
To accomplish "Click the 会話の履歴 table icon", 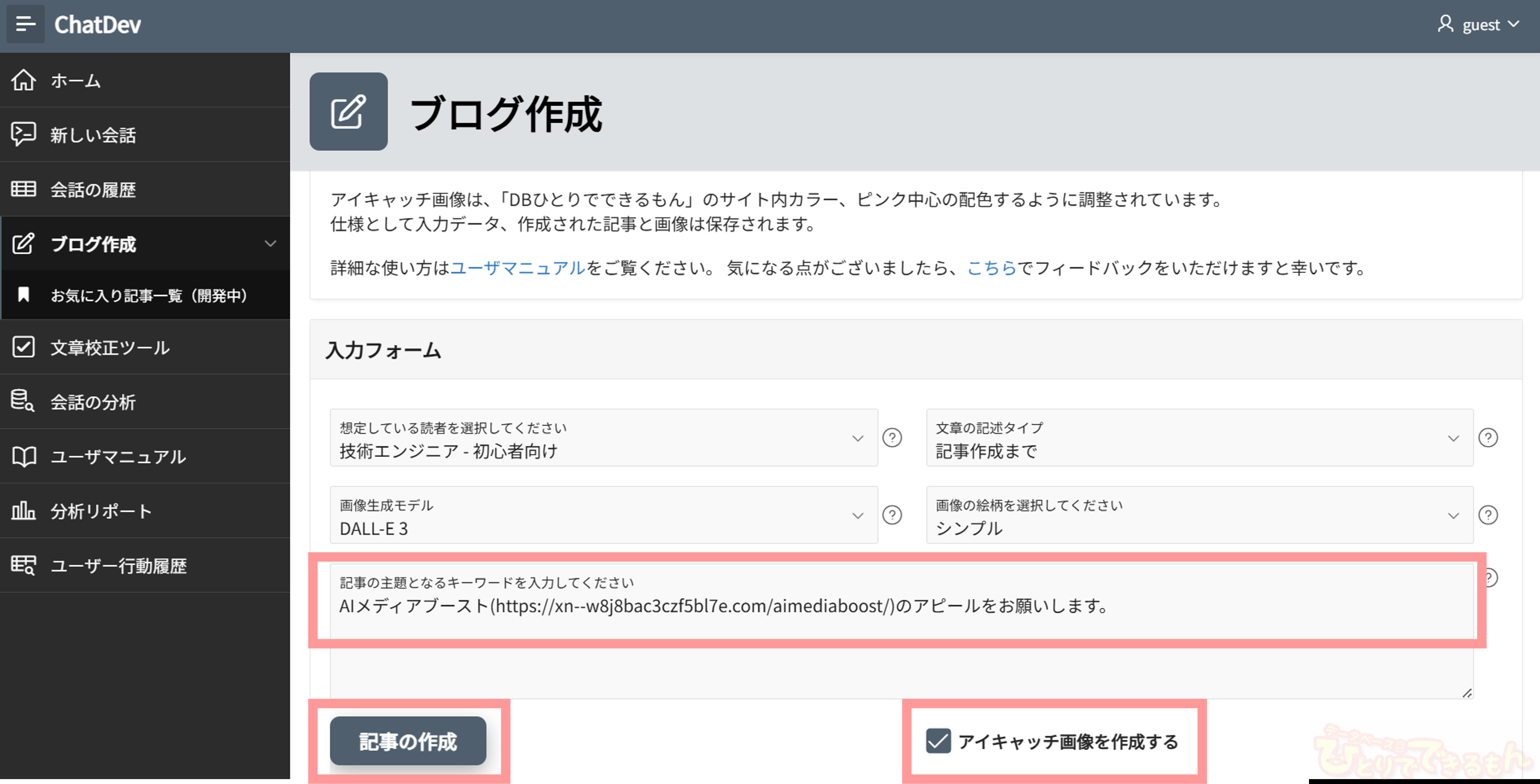I will tap(24, 189).
